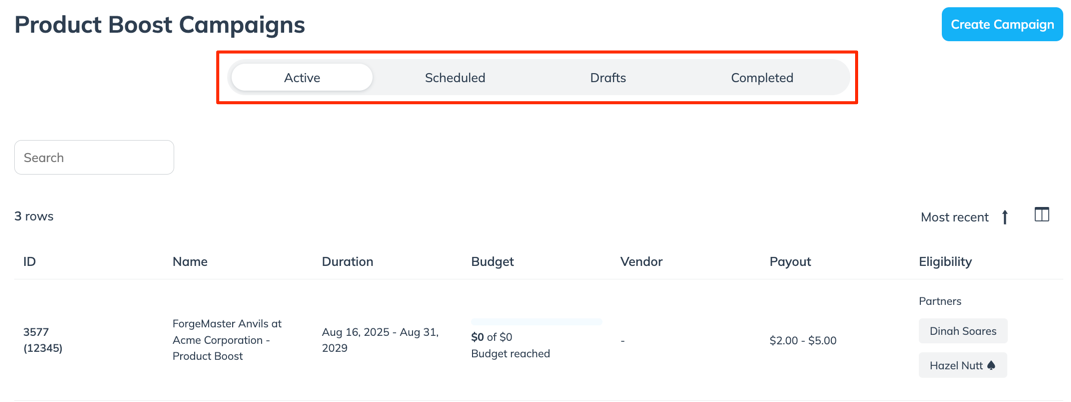
Task: Click the Budget column header
Action: tap(492, 262)
